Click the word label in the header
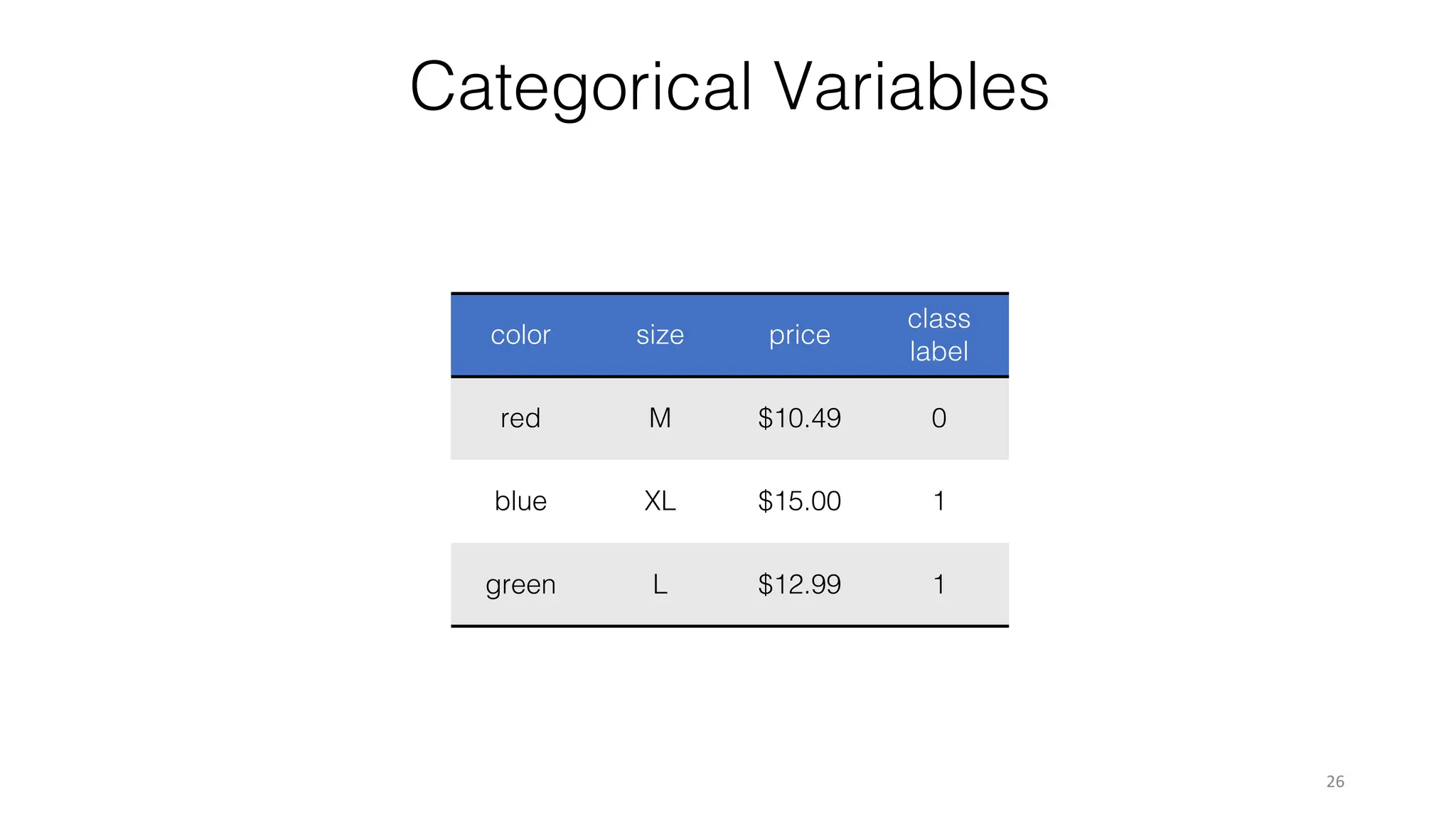The width and height of the screenshot is (1456, 819). [938, 351]
